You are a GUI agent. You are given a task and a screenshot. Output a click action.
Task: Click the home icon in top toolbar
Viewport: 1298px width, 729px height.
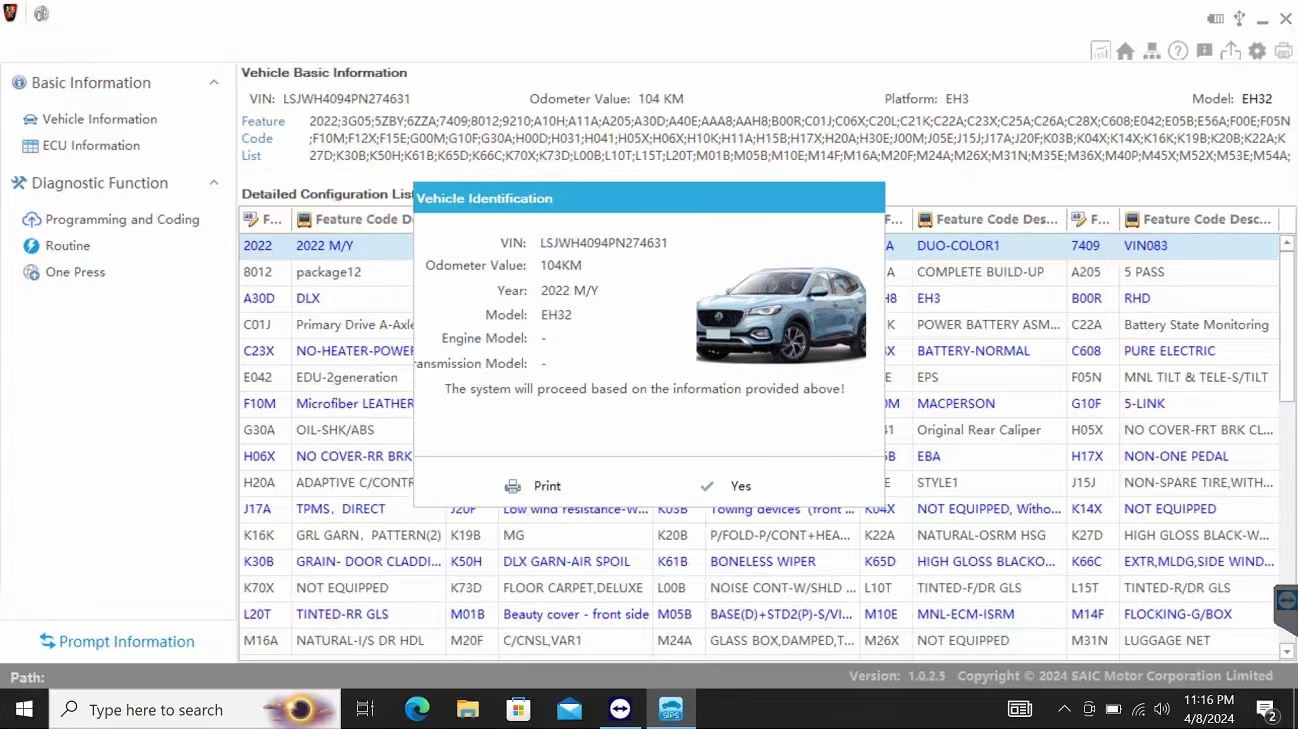[1125, 51]
